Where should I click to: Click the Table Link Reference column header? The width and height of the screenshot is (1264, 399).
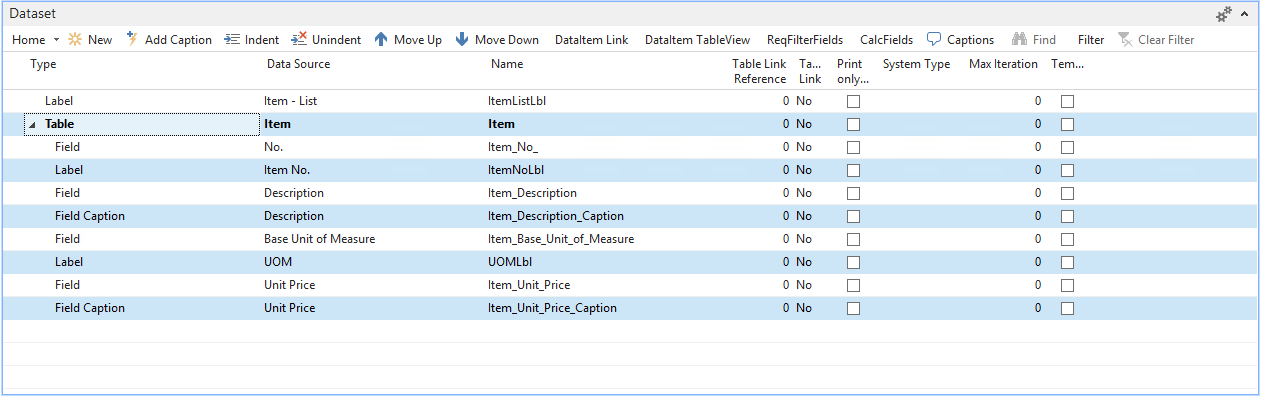[759, 71]
